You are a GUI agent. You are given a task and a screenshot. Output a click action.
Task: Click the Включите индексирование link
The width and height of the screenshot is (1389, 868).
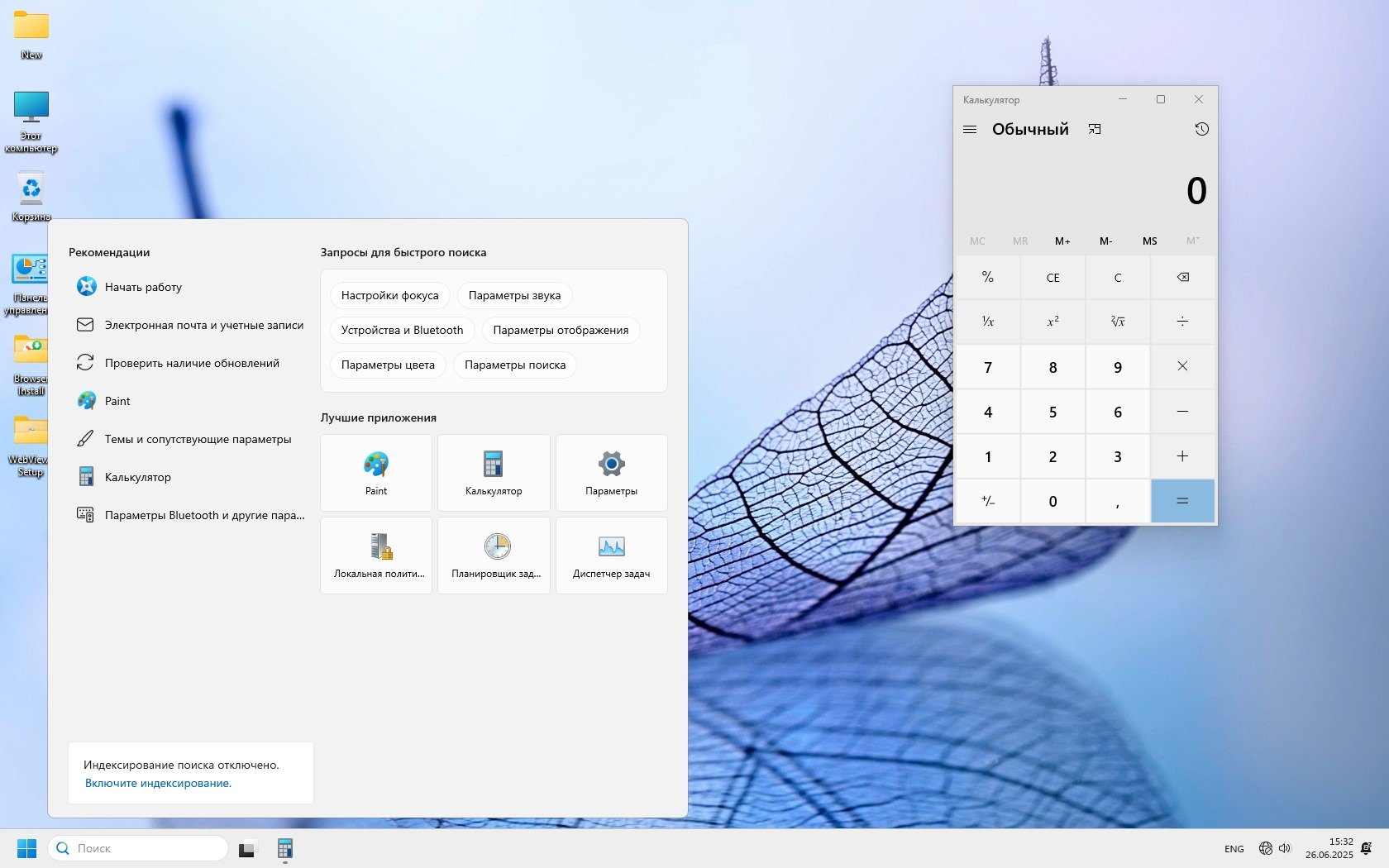click(x=158, y=783)
